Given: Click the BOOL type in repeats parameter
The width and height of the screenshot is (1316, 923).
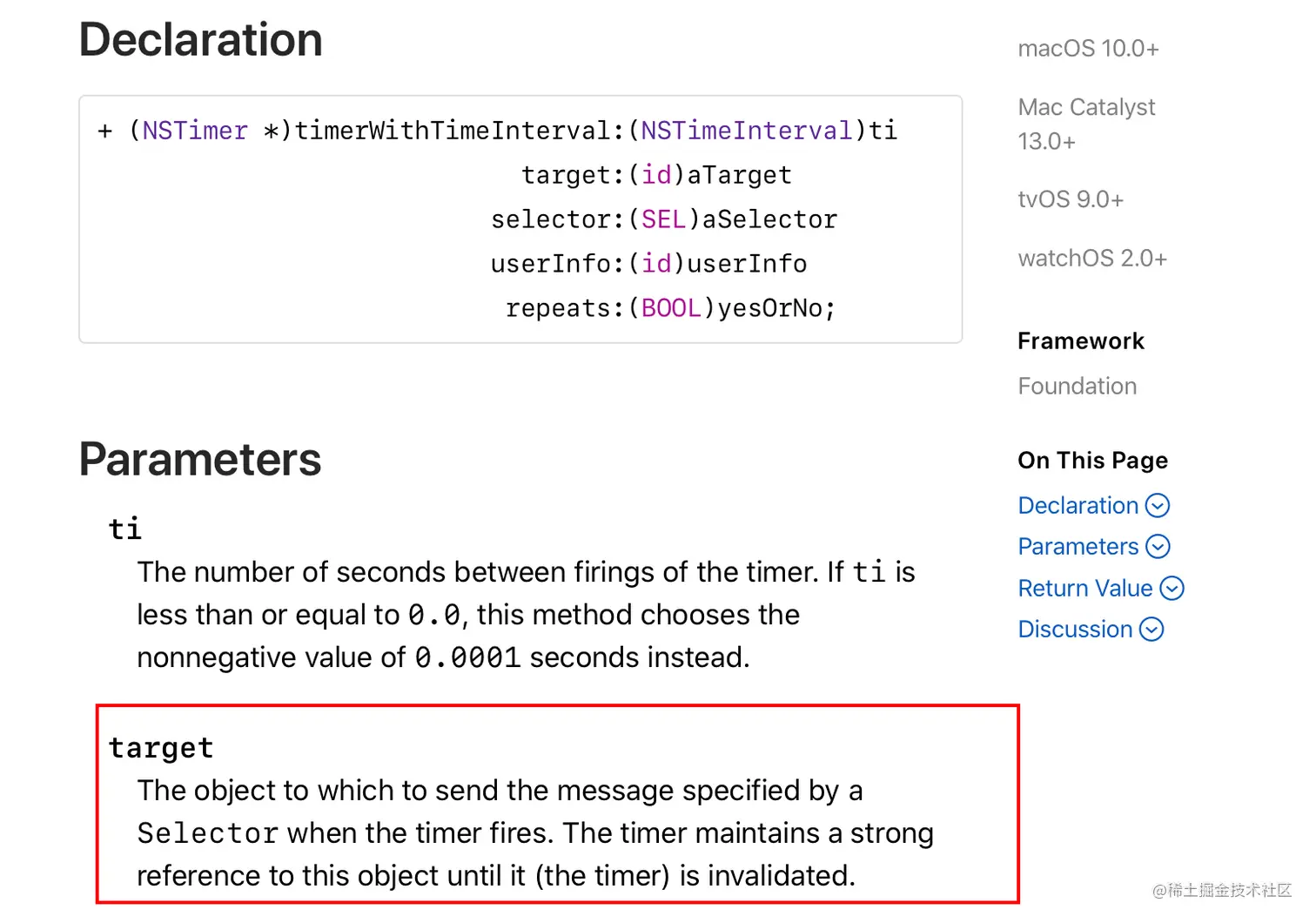Looking at the screenshot, I should (671, 308).
